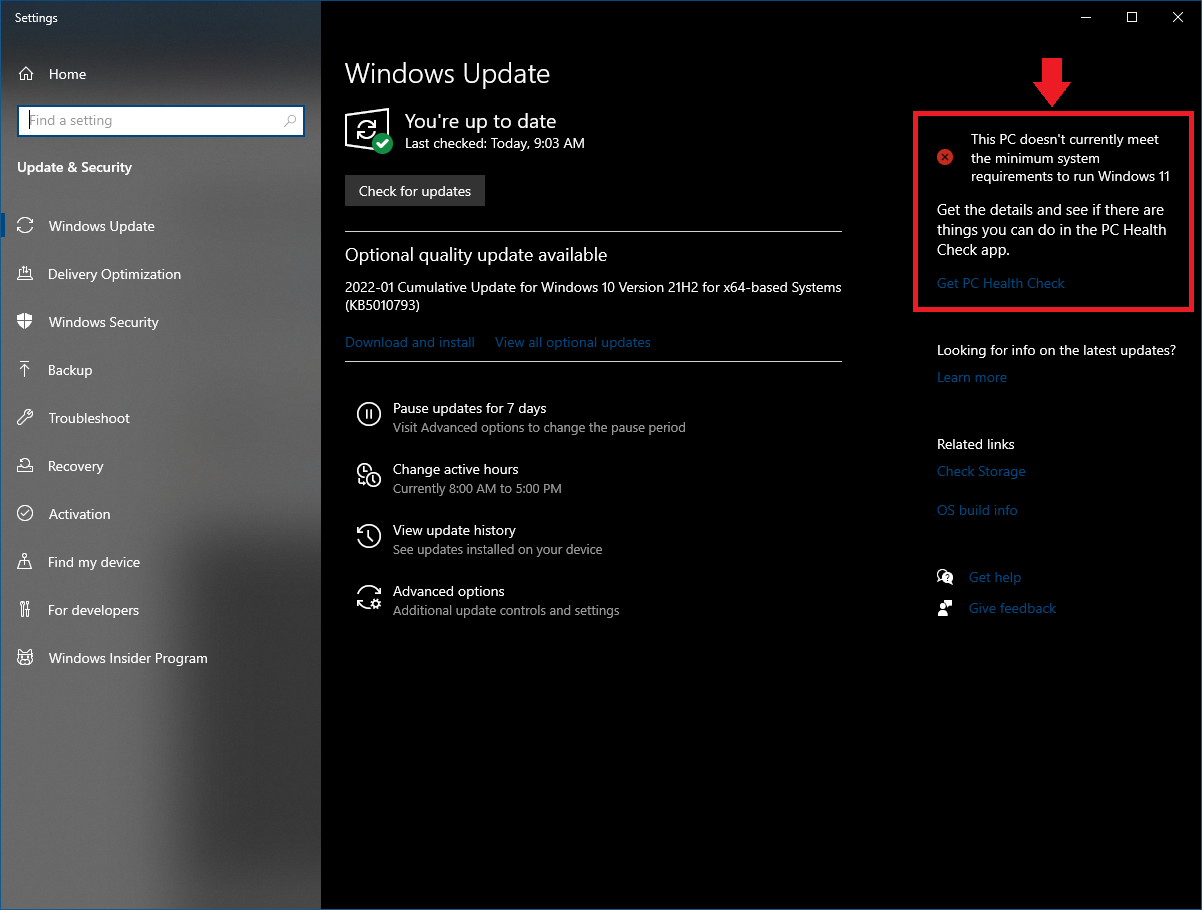Click the Get help chat bubble icon
The width and height of the screenshot is (1202, 910).
[945, 577]
